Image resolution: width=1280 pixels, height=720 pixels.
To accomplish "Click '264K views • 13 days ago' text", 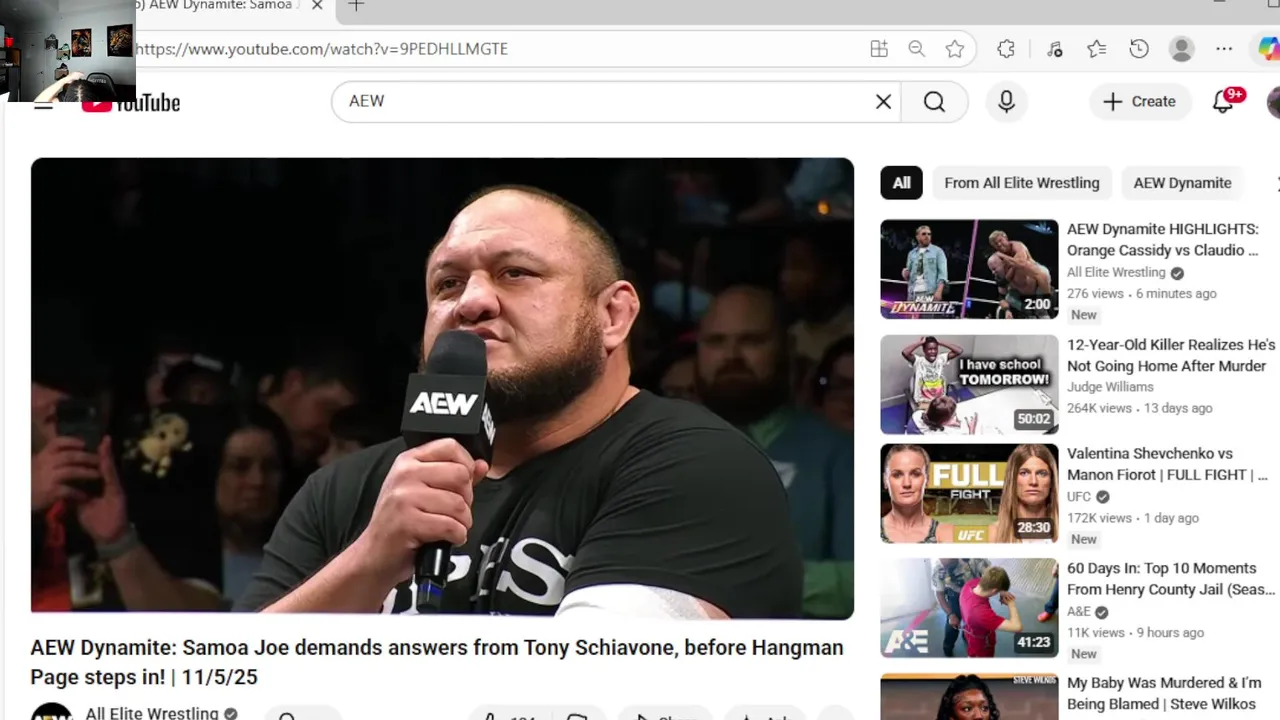I will (1140, 408).
